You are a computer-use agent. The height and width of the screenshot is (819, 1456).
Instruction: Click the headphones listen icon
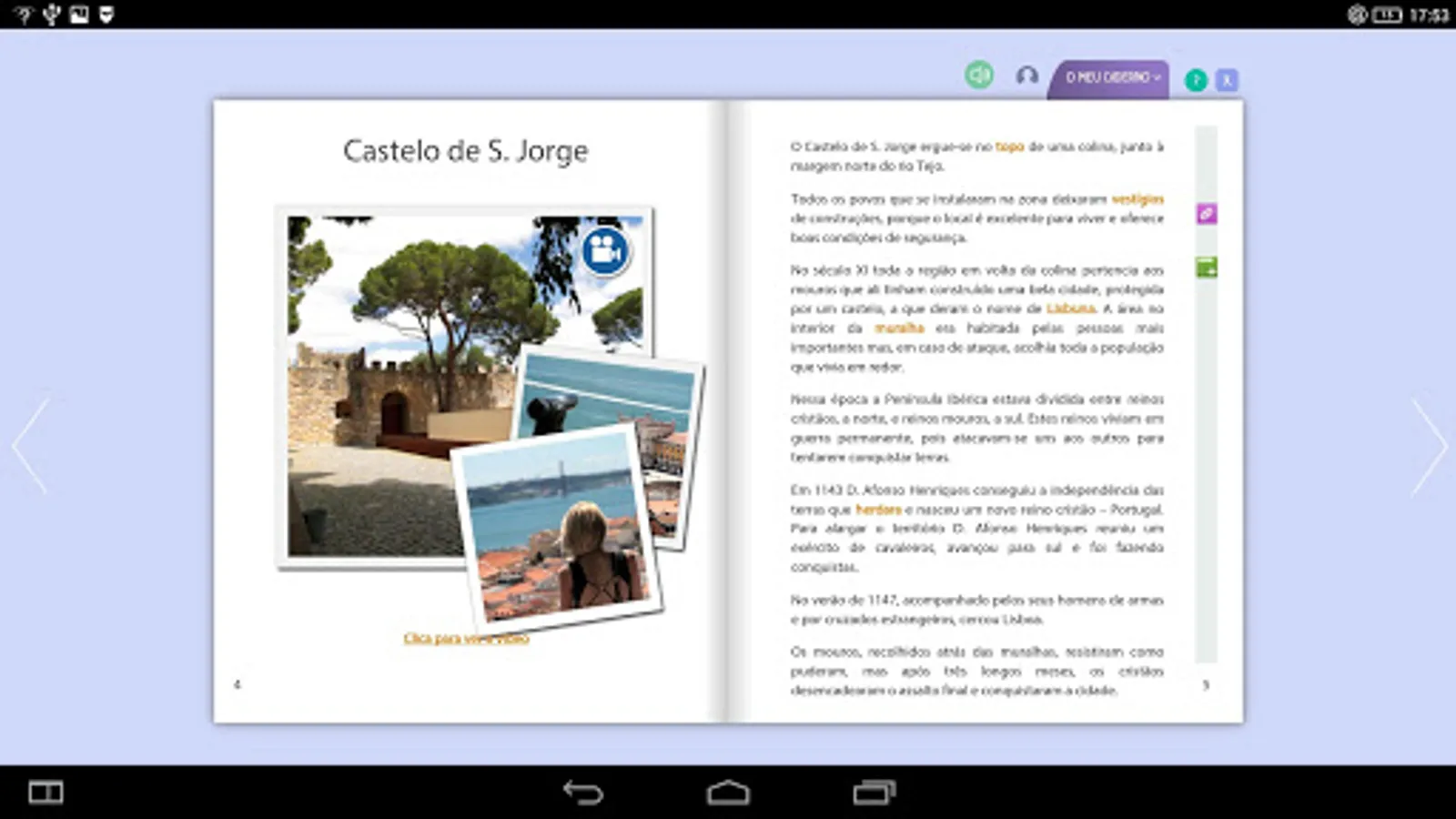click(1026, 76)
